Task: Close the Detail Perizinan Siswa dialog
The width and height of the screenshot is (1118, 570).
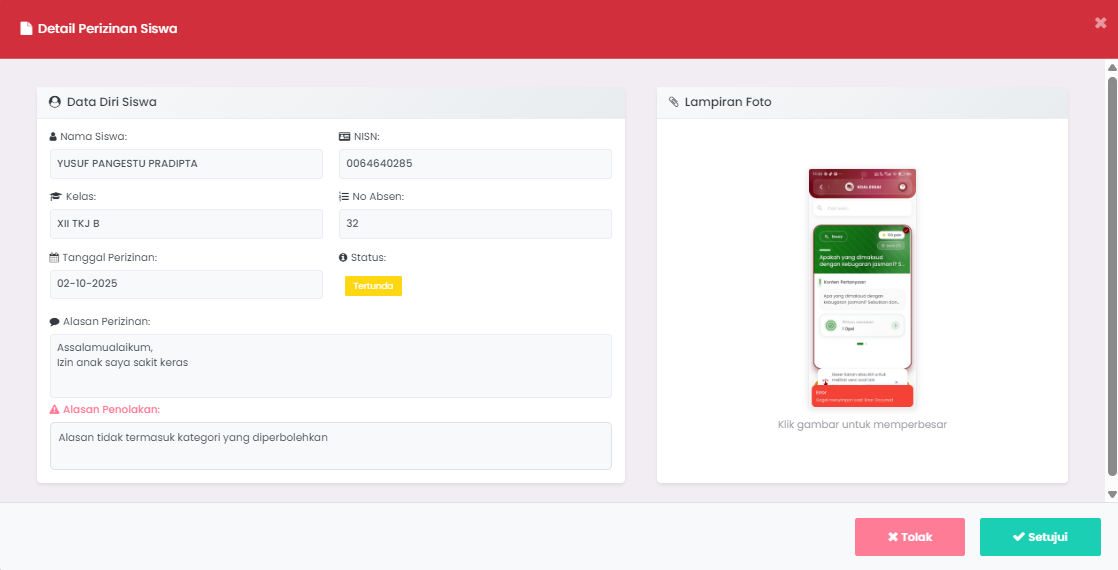Action: pyautogui.click(x=1100, y=23)
